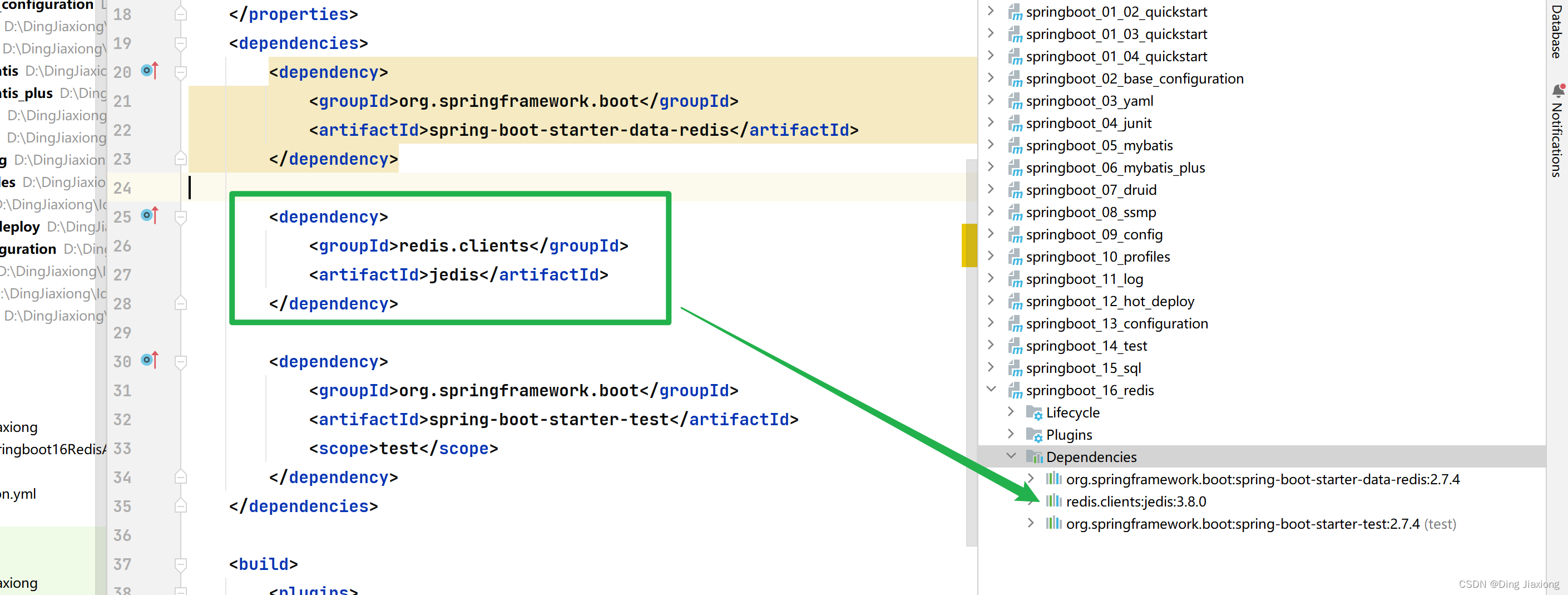Click the springboot_06_mybatis_plus module icon
Viewport: 1568px width, 595px height.
[1015, 168]
